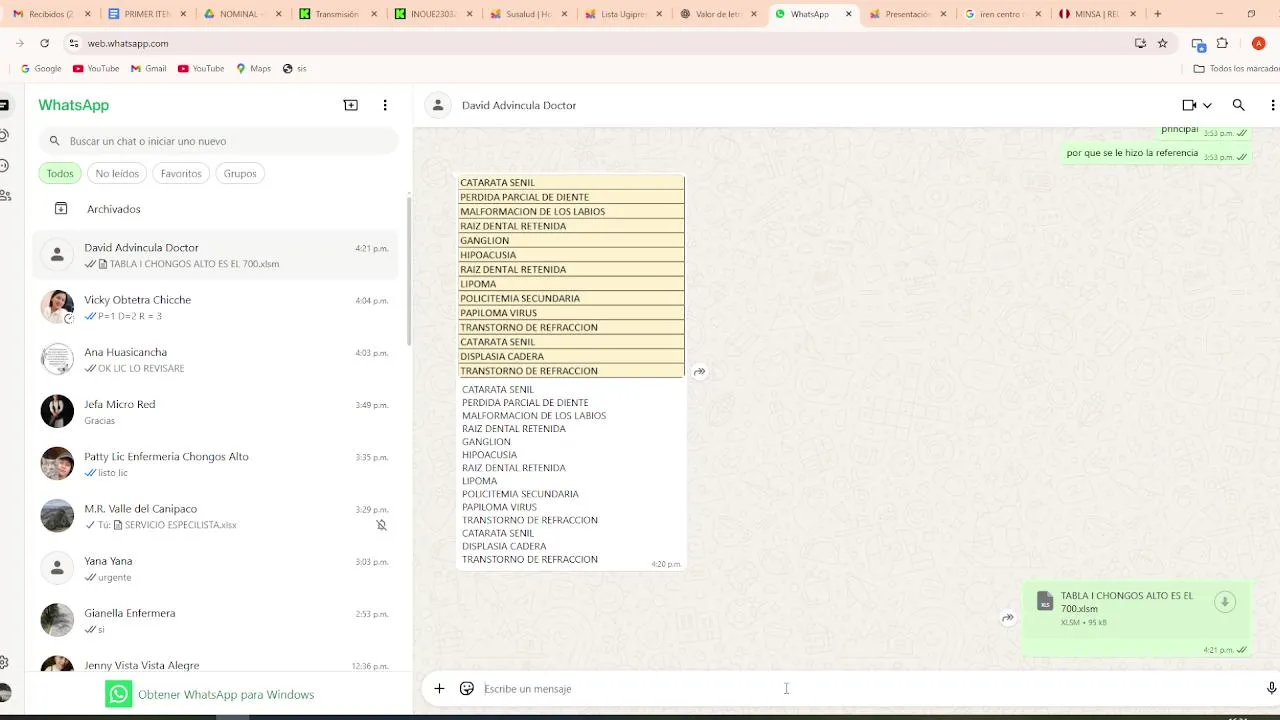Click the WhatsApp logo in download banner
Image resolution: width=1280 pixels, height=720 pixels.
pyautogui.click(x=119, y=694)
